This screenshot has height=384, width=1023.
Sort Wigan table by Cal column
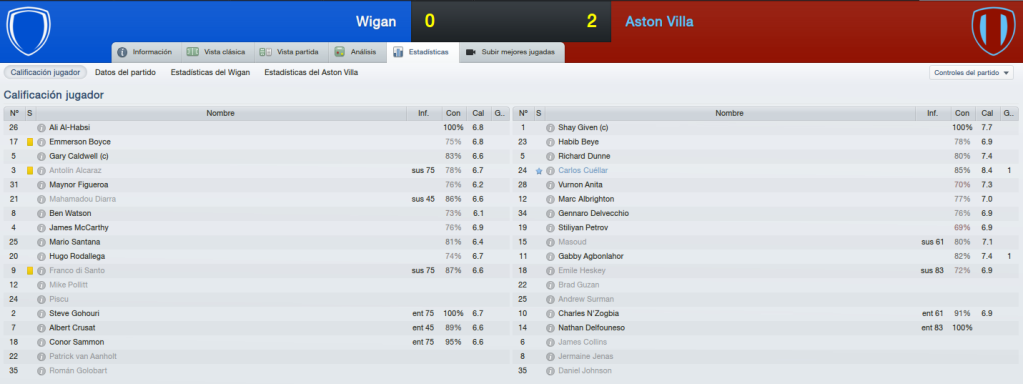[478, 113]
